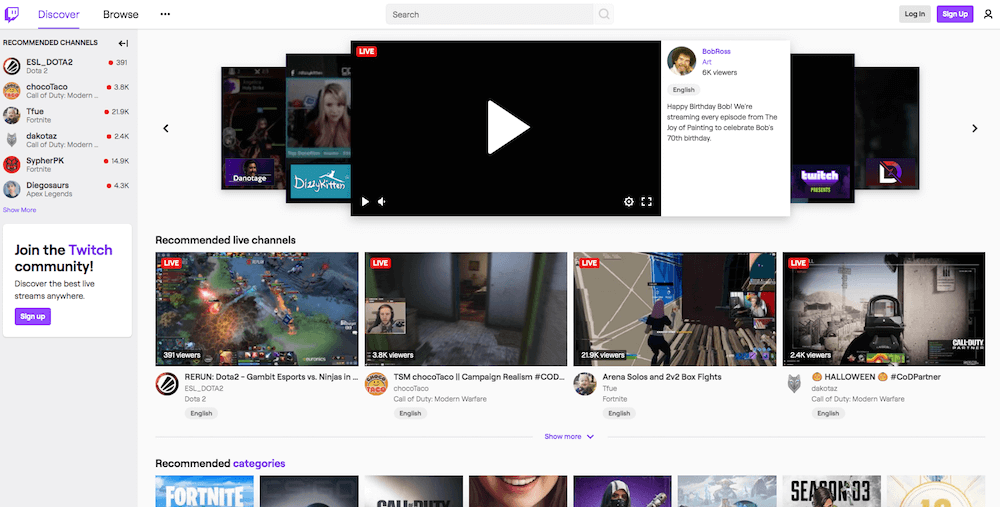Mute the featured player volume
This screenshot has height=507, width=1000.
[x=381, y=202]
